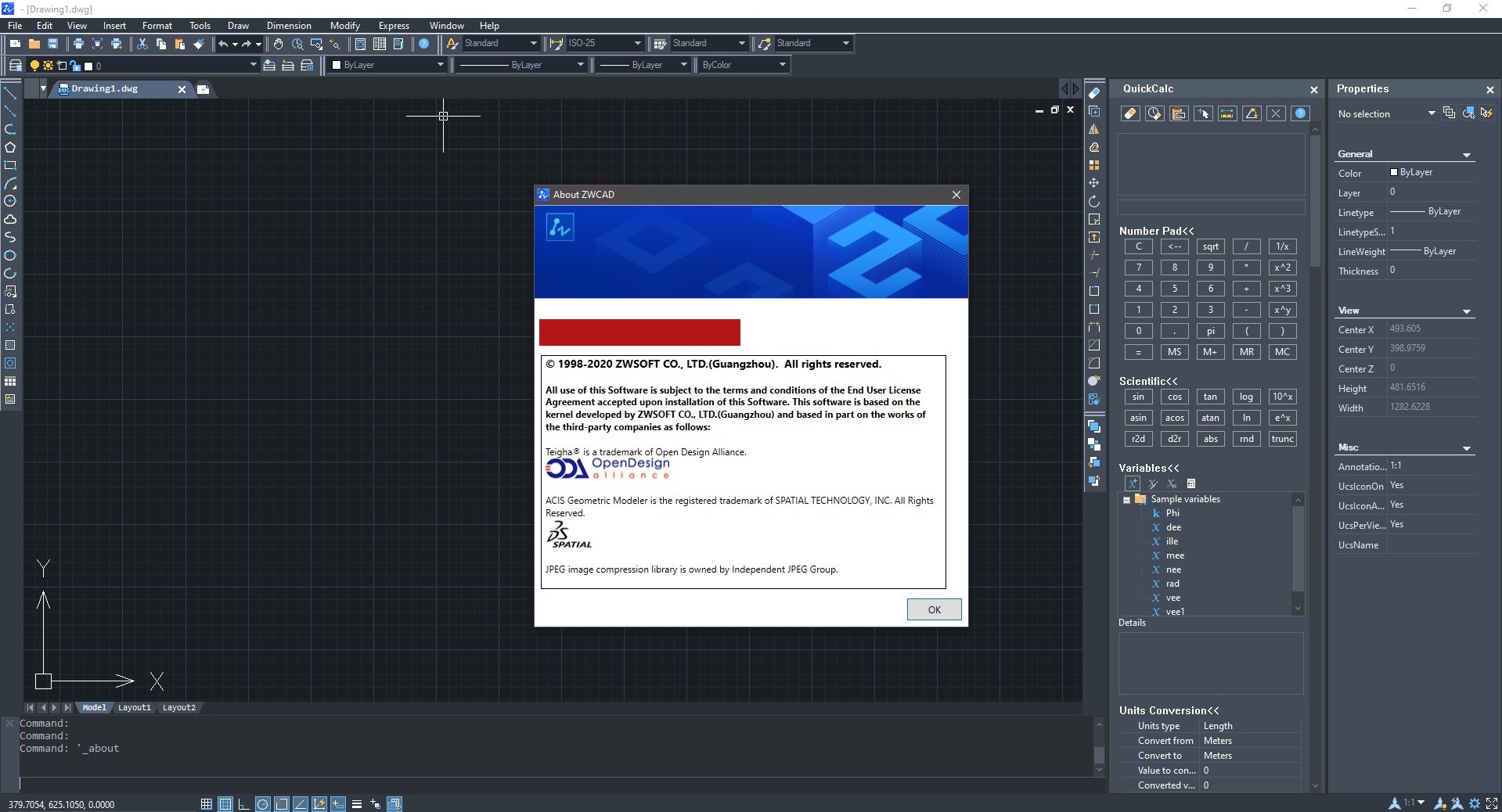Select the Rectangle draw tool
Viewport: 1502px width, 812px height.
pyautogui.click(x=10, y=165)
